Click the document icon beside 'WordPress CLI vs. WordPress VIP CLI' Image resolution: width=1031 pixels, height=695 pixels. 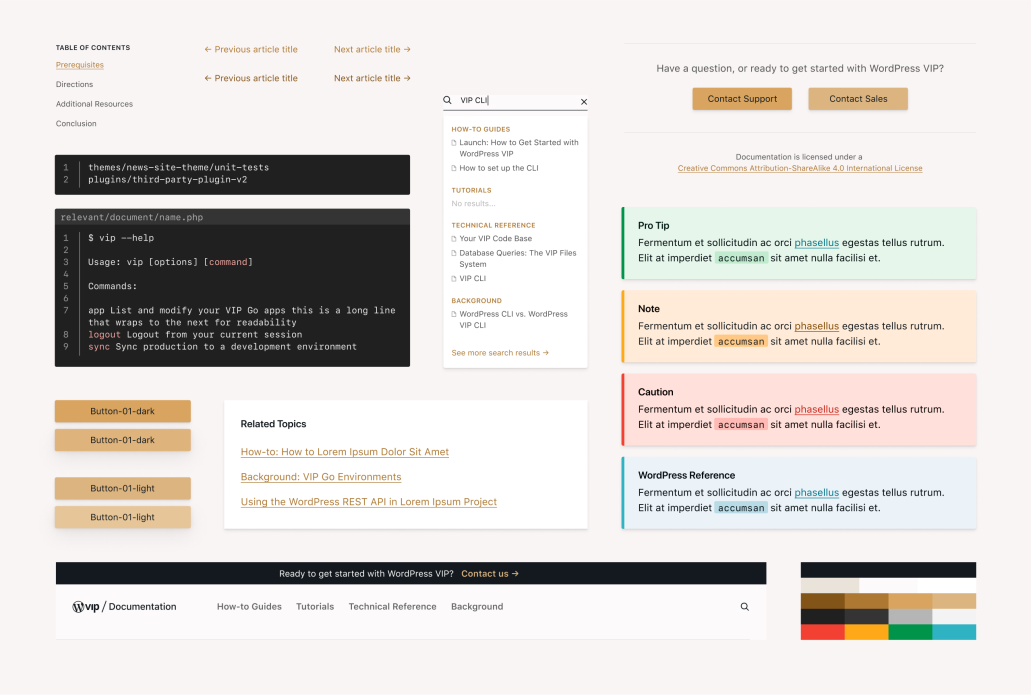pos(454,314)
